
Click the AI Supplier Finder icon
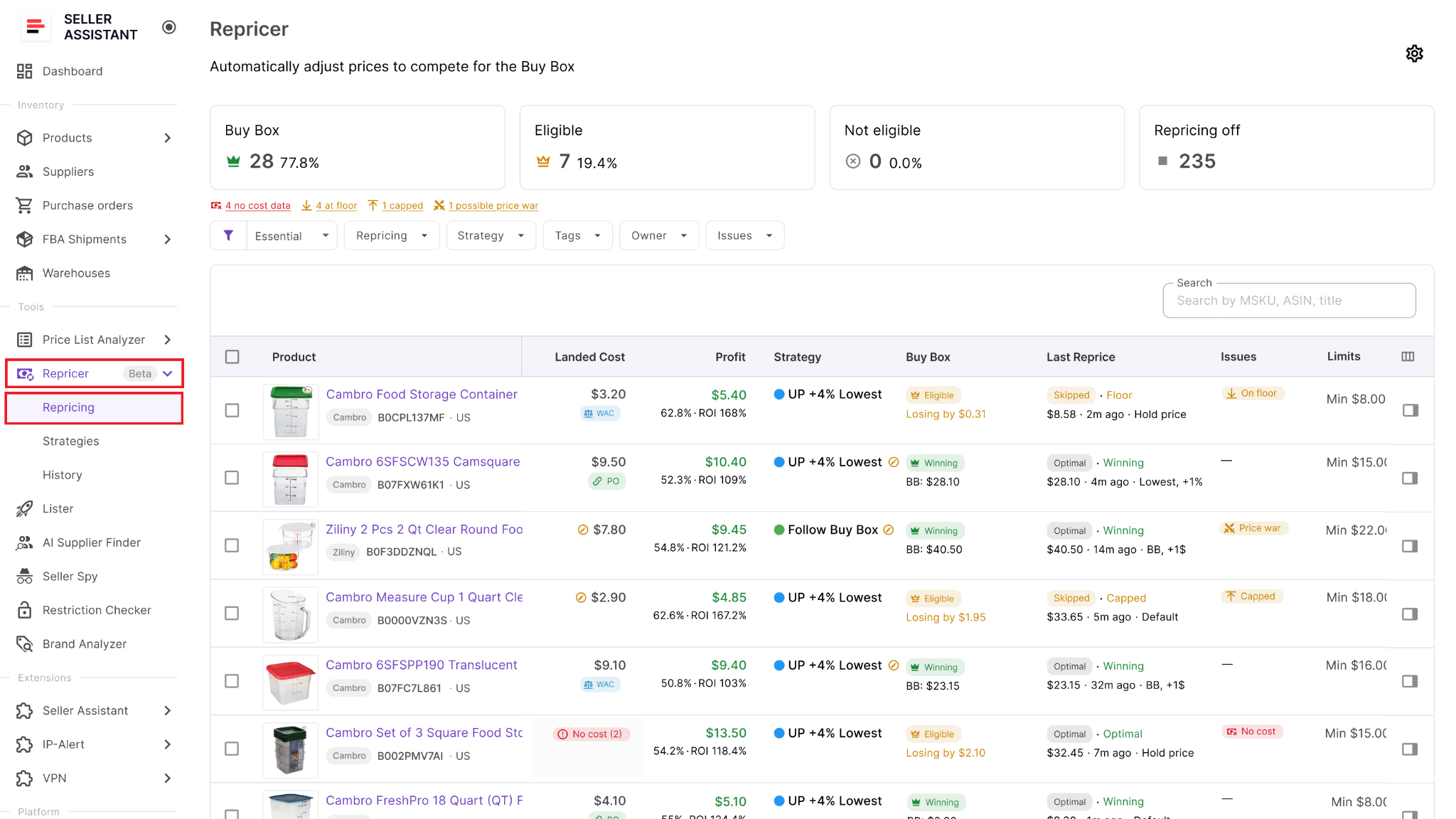point(25,542)
